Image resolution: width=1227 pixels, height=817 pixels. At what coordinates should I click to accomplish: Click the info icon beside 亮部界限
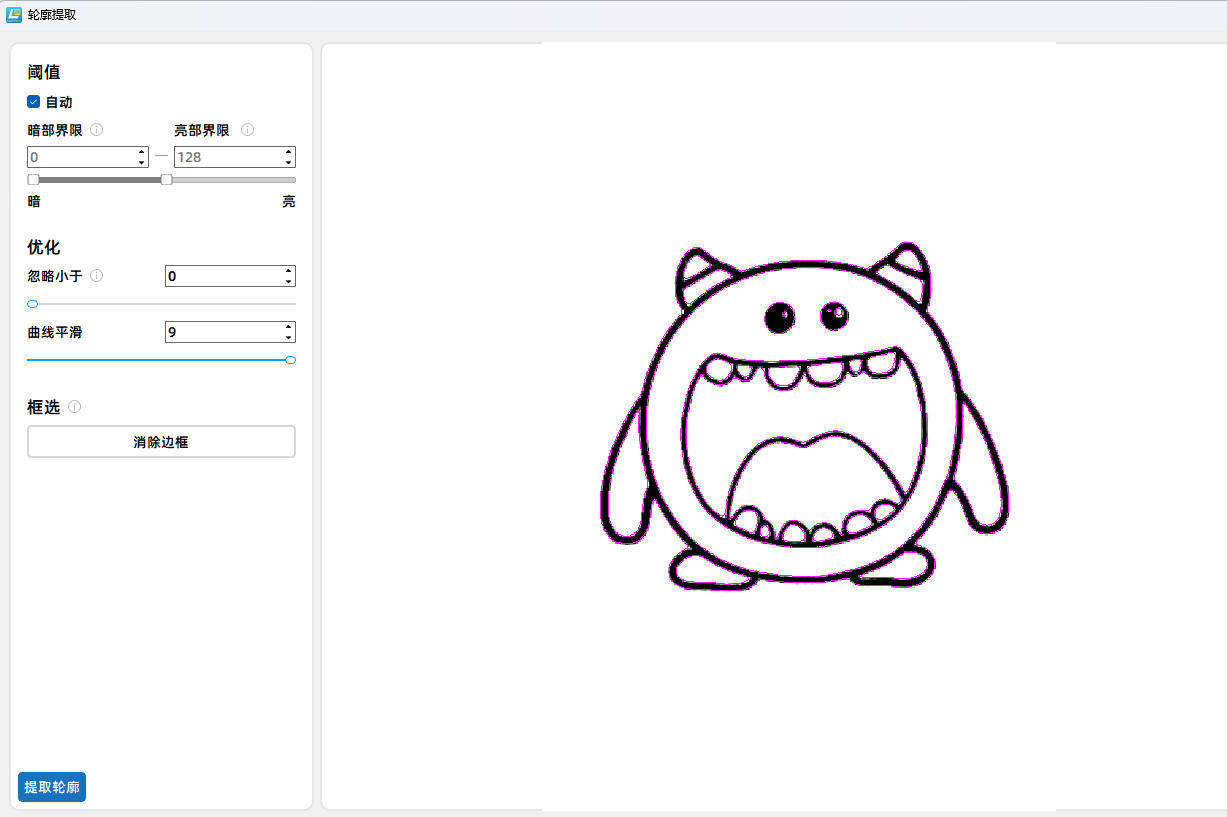pos(247,130)
